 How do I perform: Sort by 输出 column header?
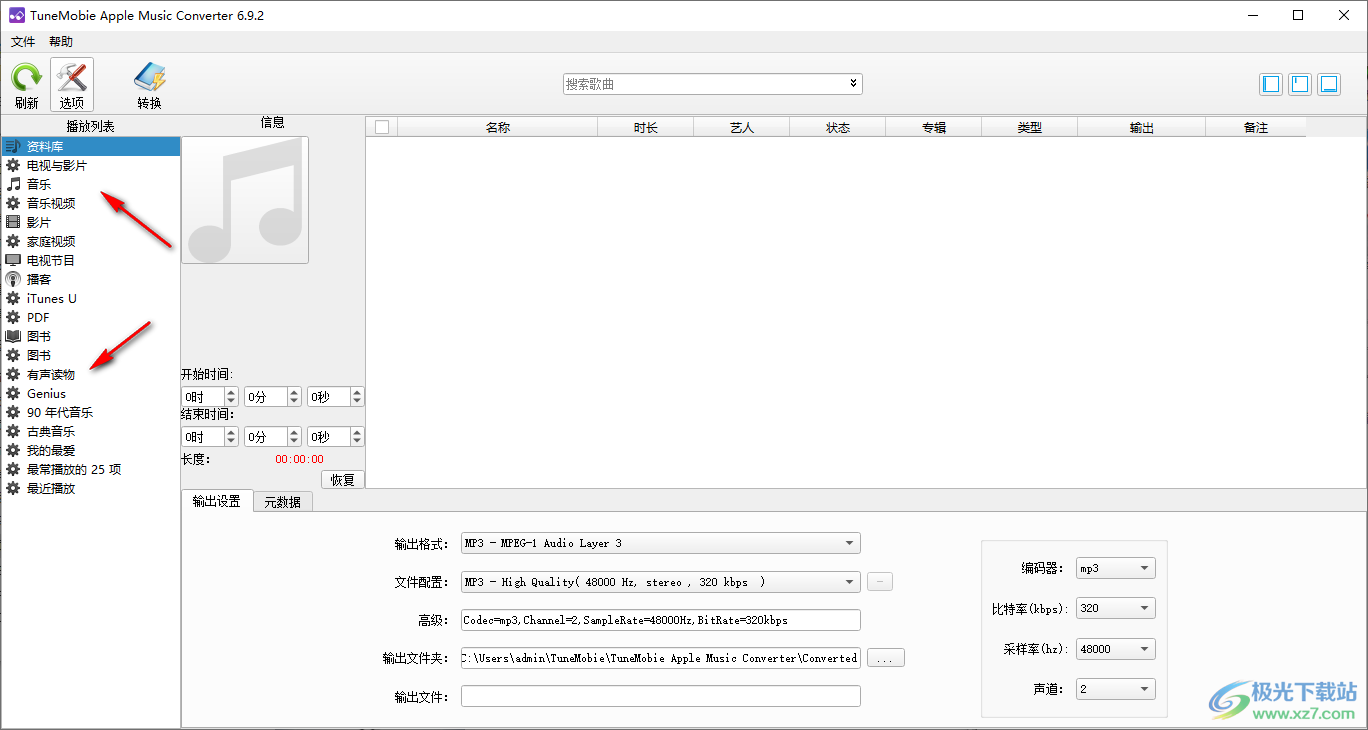[1142, 127]
